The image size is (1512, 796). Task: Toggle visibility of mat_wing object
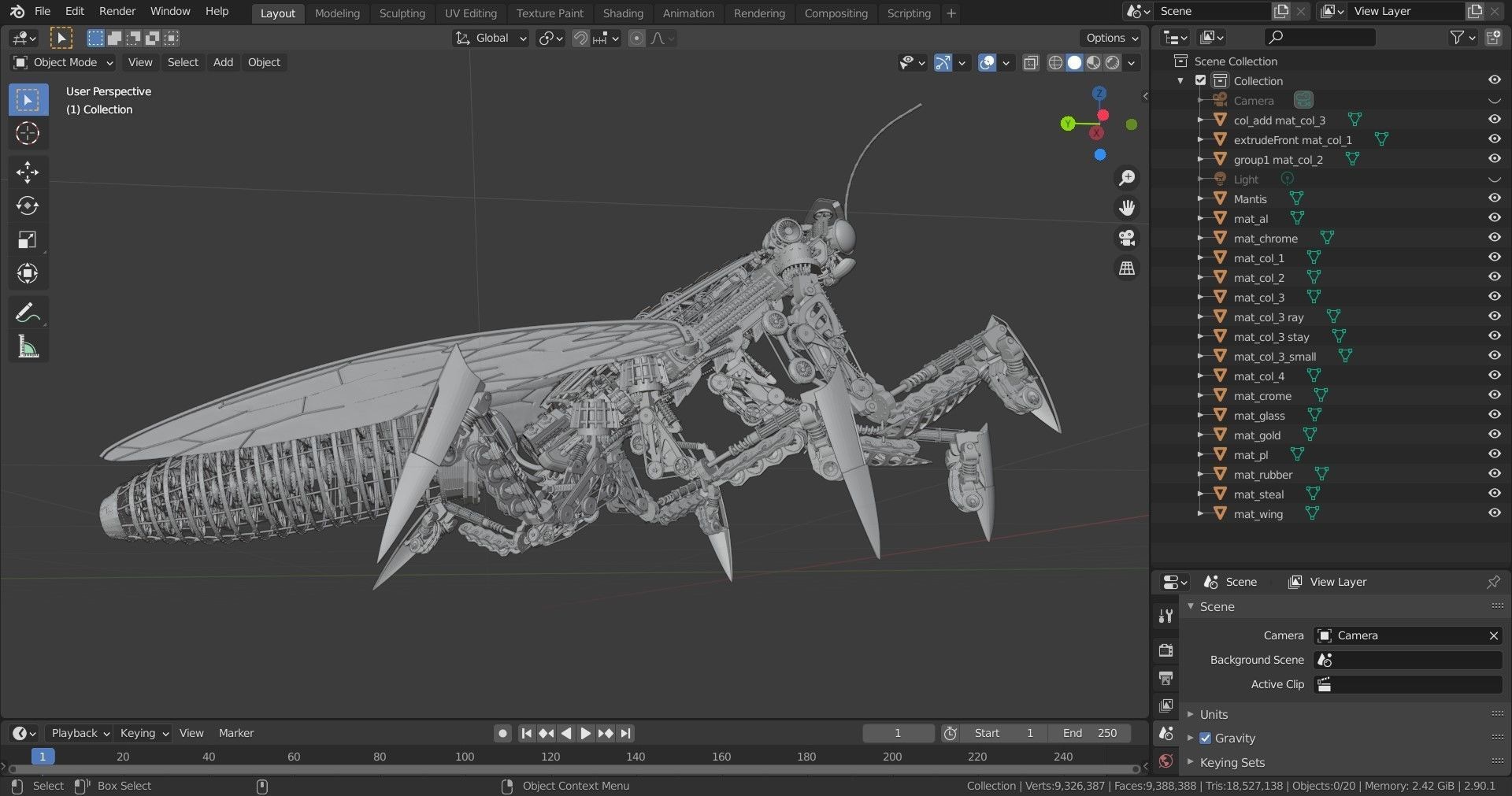click(1494, 513)
